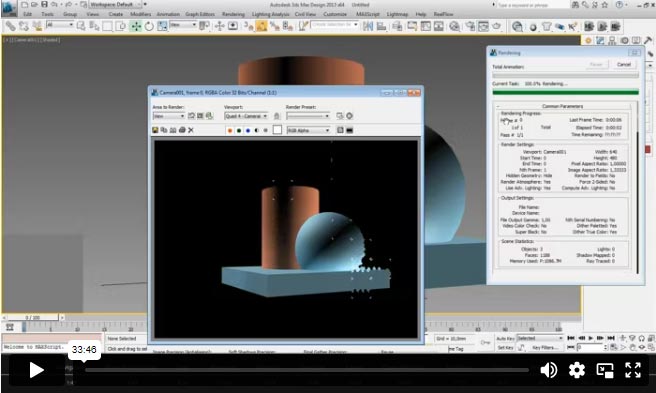The image size is (656, 393).
Task: Toggle Monochrome display in render window
Action: click(x=266, y=131)
